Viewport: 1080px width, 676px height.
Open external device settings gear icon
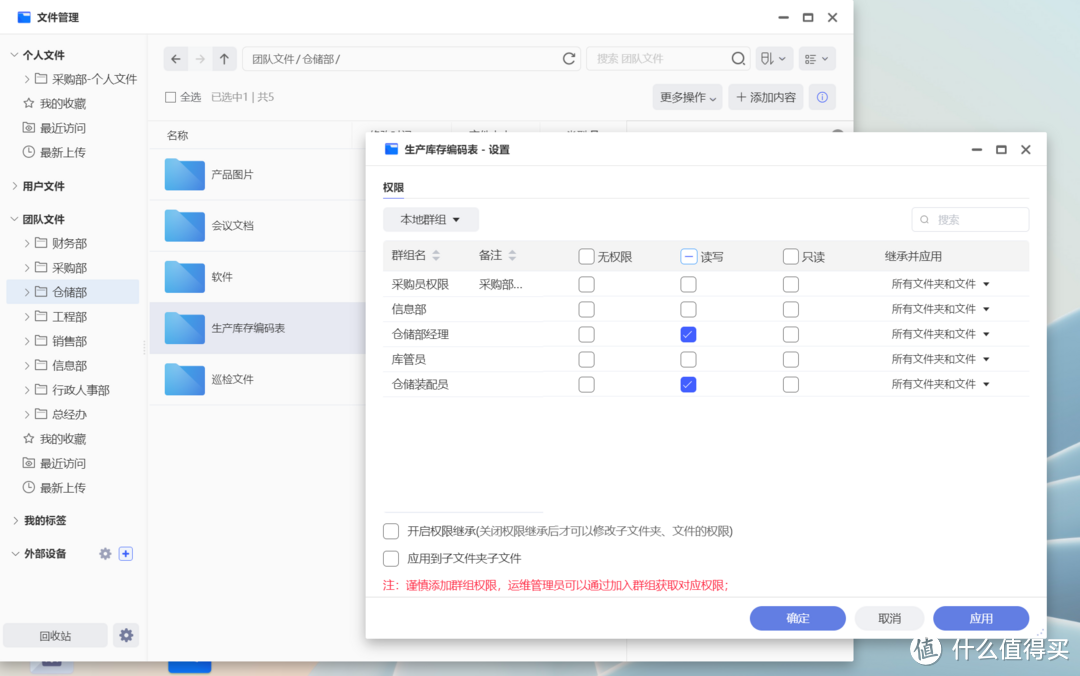[x=104, y=553]
